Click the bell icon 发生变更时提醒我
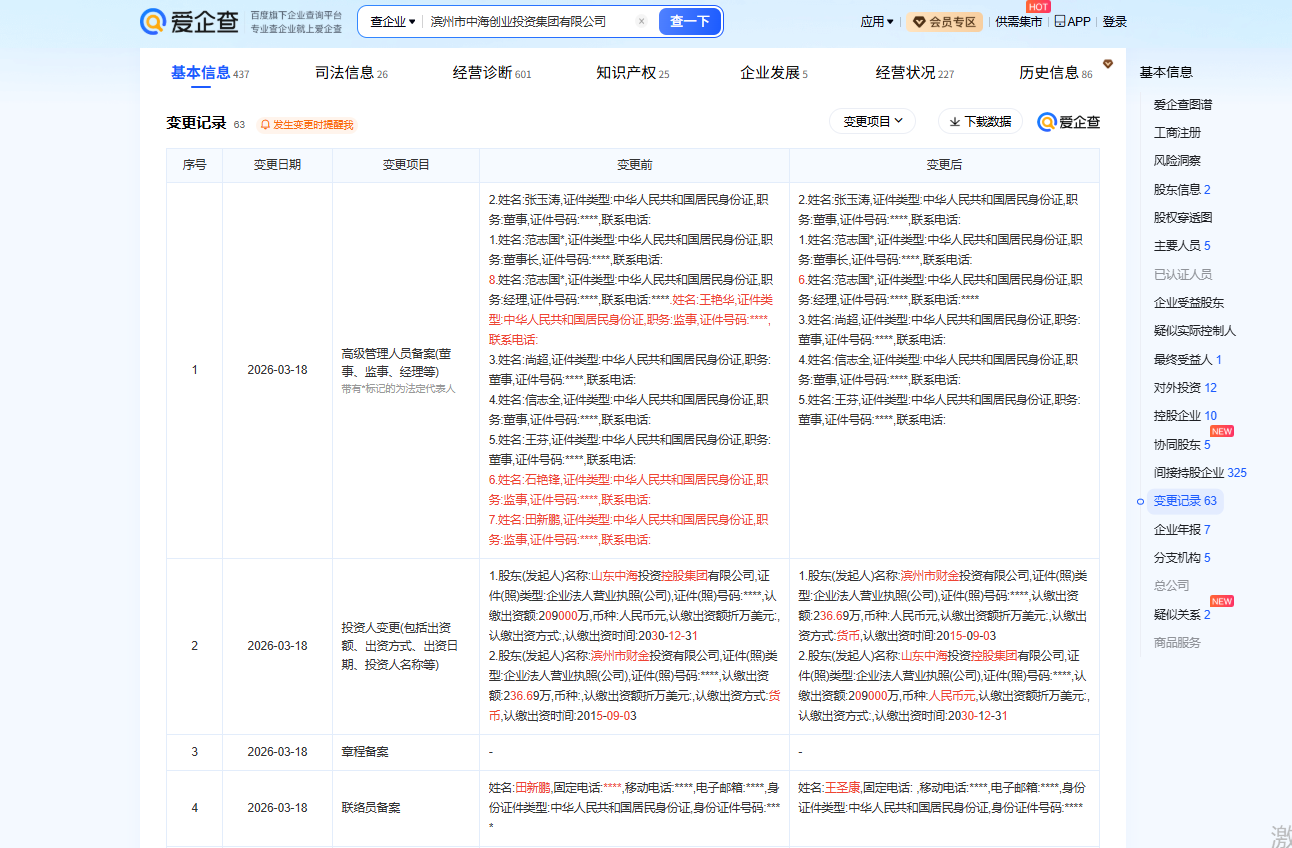The image size is (1292, 848). click(x=265, y=125)
